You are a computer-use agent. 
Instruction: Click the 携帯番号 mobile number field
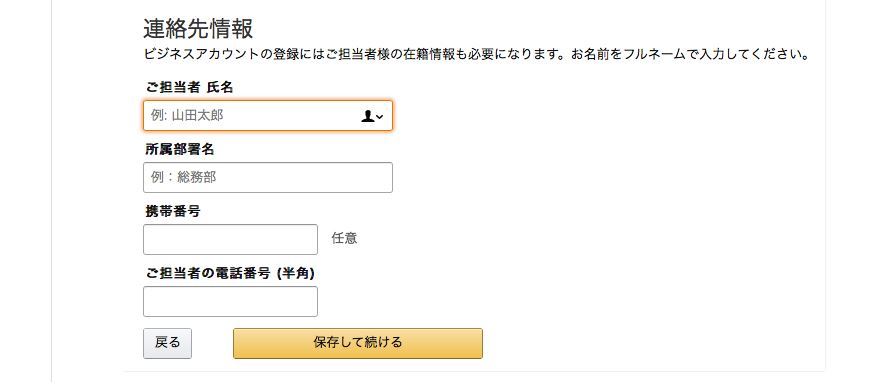click(x=230, y=239)
